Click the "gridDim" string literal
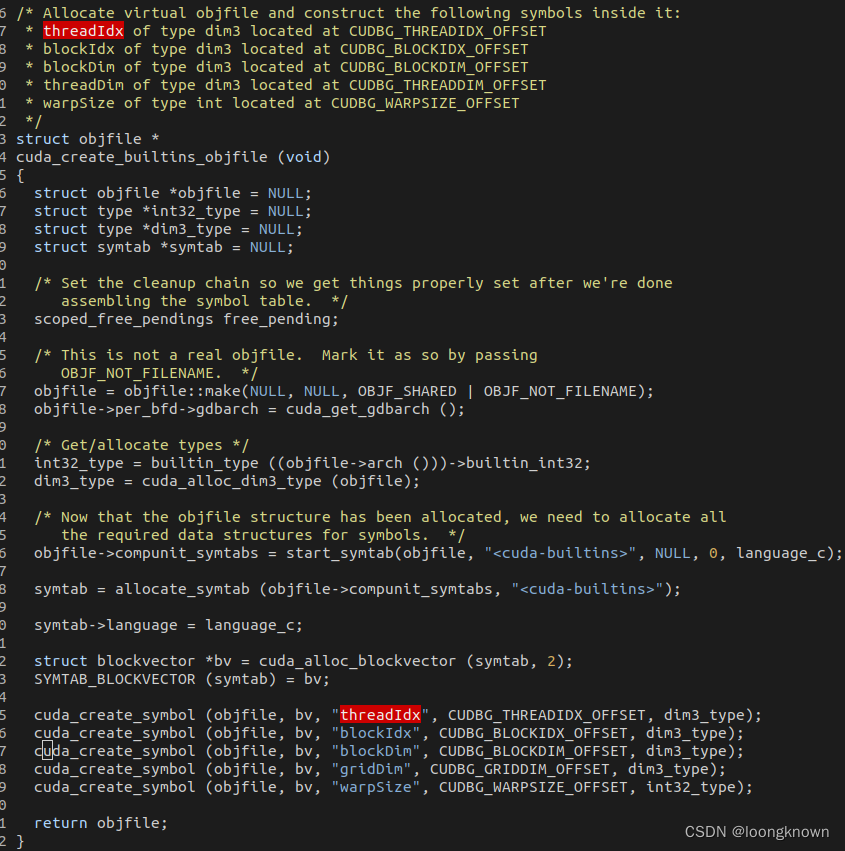 [371, 769]
